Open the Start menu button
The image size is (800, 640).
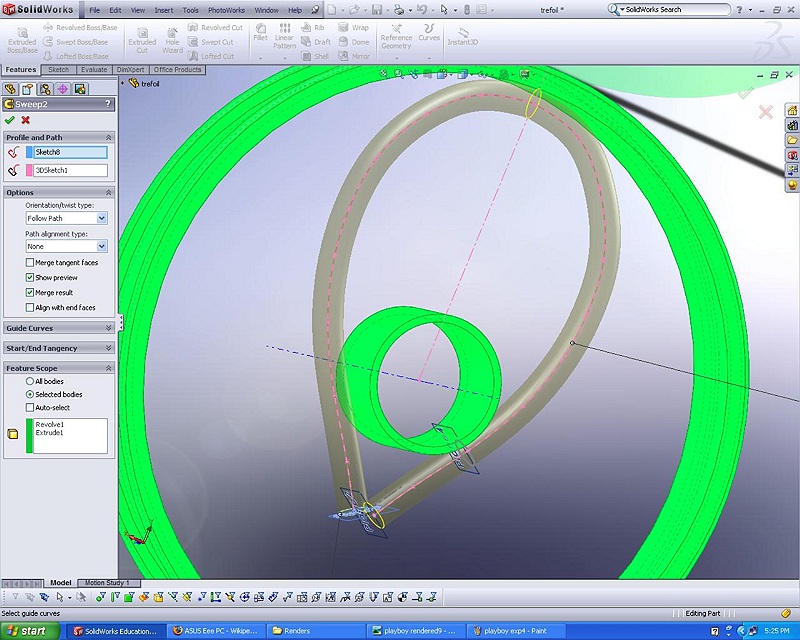pyautogui.click(x=34, y=631)
